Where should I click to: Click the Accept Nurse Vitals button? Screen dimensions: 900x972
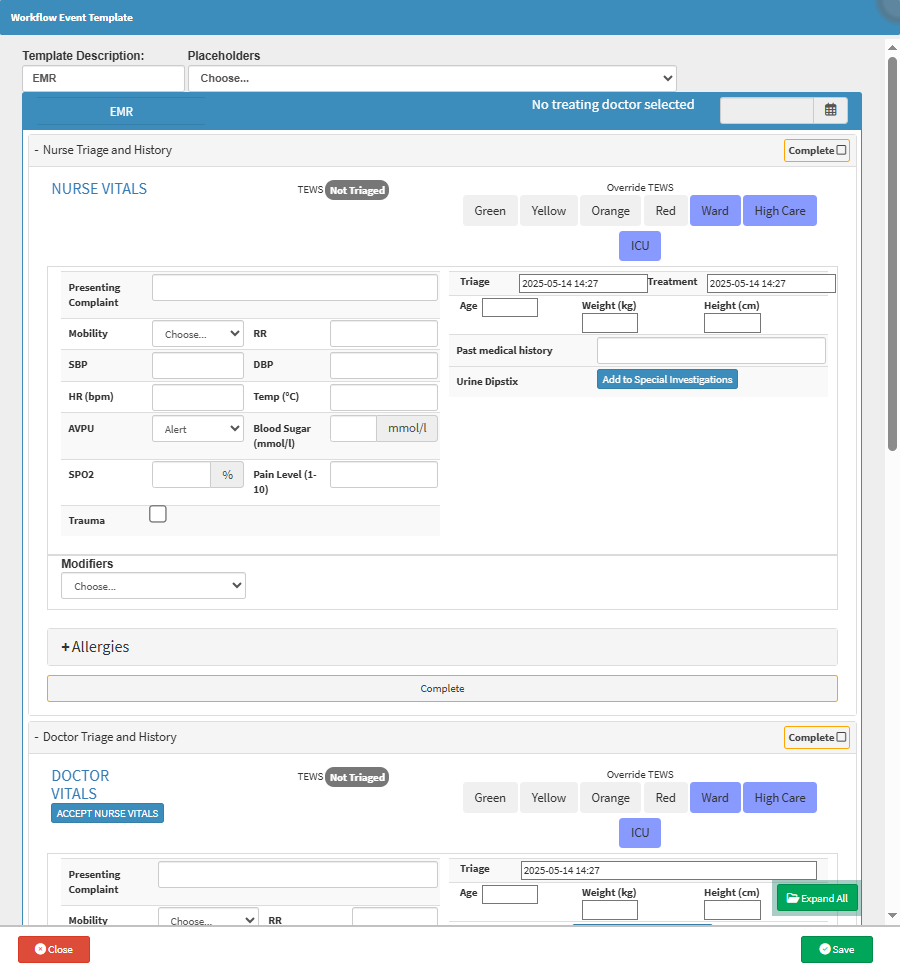[107, 813]
